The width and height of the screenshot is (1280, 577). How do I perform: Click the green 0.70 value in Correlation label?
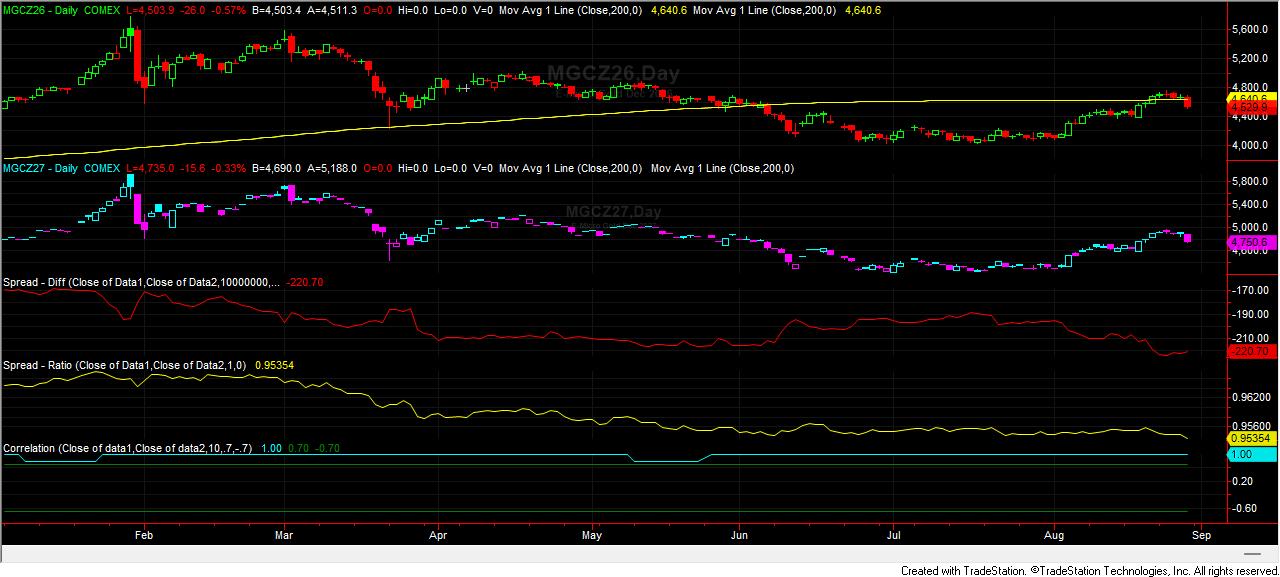298,448
